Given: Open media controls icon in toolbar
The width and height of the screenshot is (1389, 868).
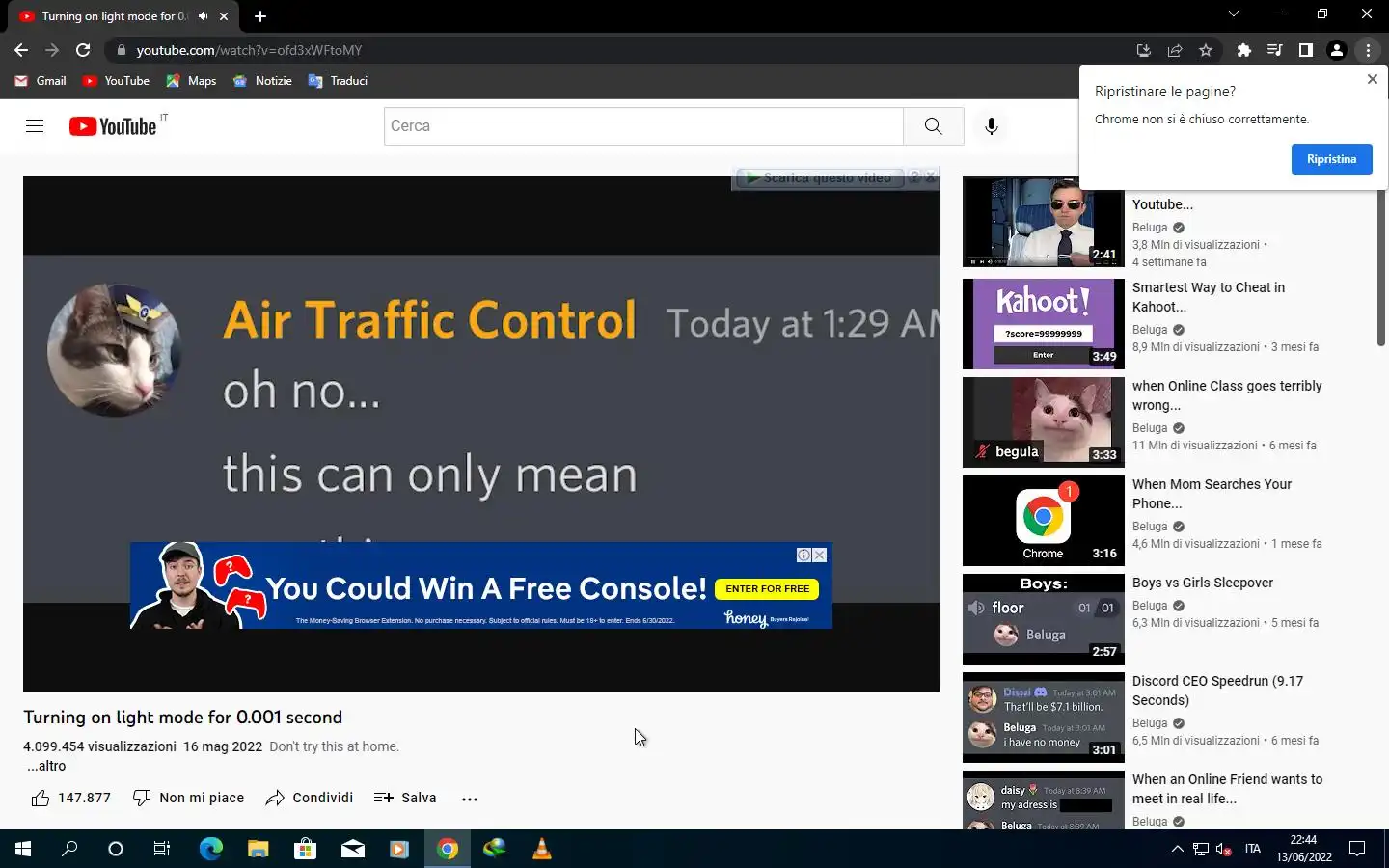Looking at the screenshot, I should pyautogui.click(x=1274, y=50).
